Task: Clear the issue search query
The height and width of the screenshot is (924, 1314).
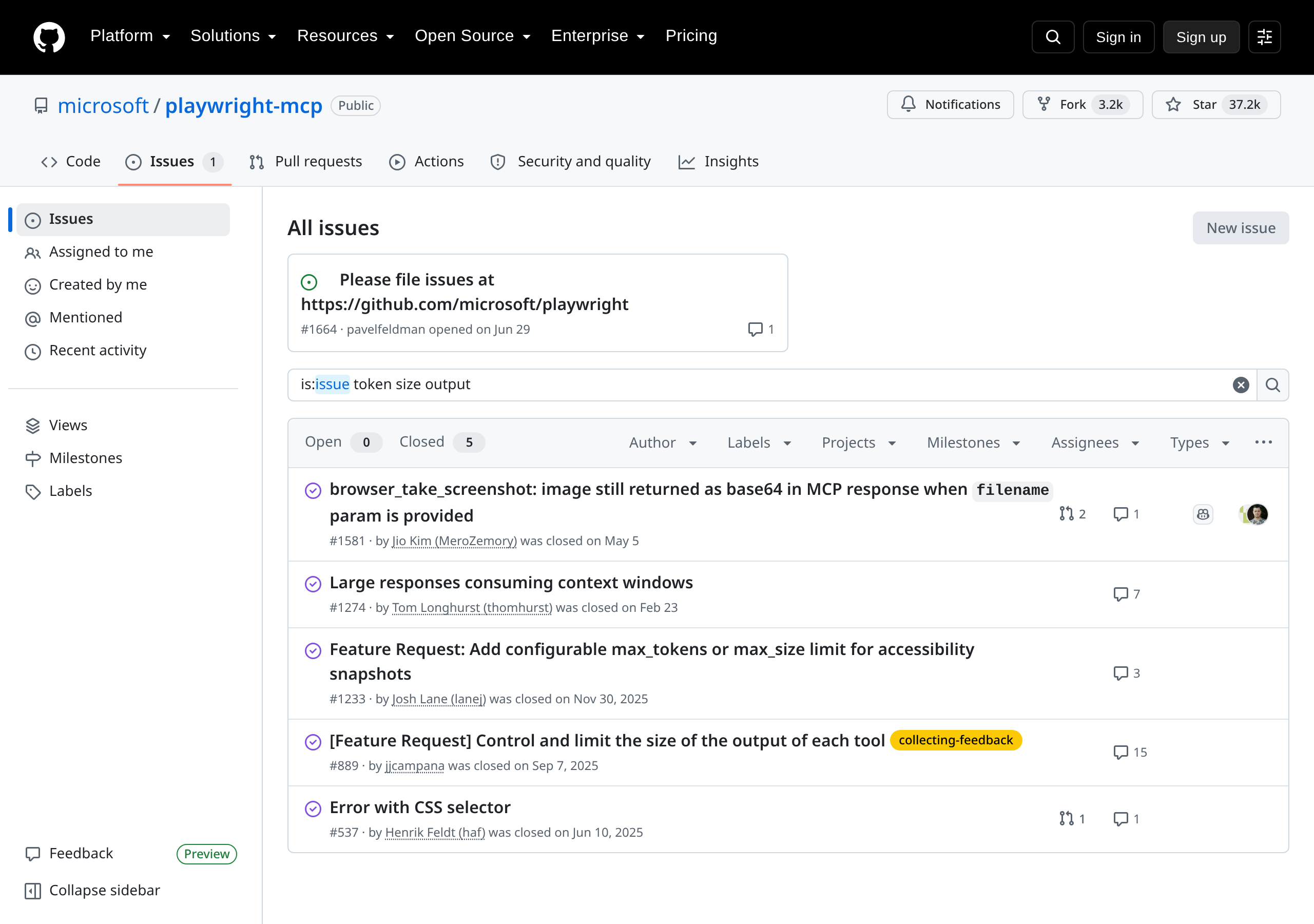Action: 1241,384
